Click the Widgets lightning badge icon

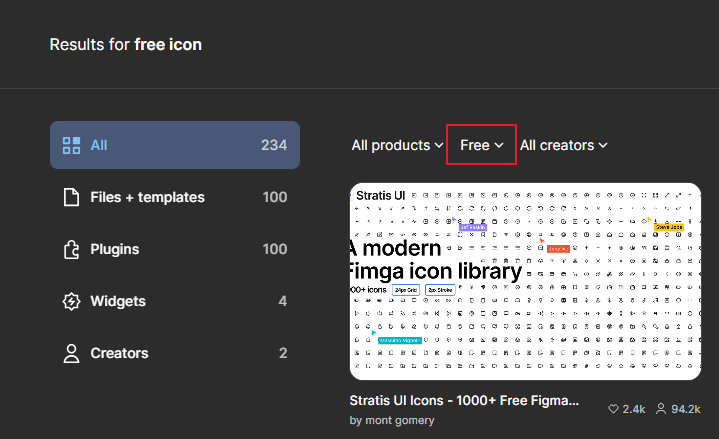click(71, 301)
